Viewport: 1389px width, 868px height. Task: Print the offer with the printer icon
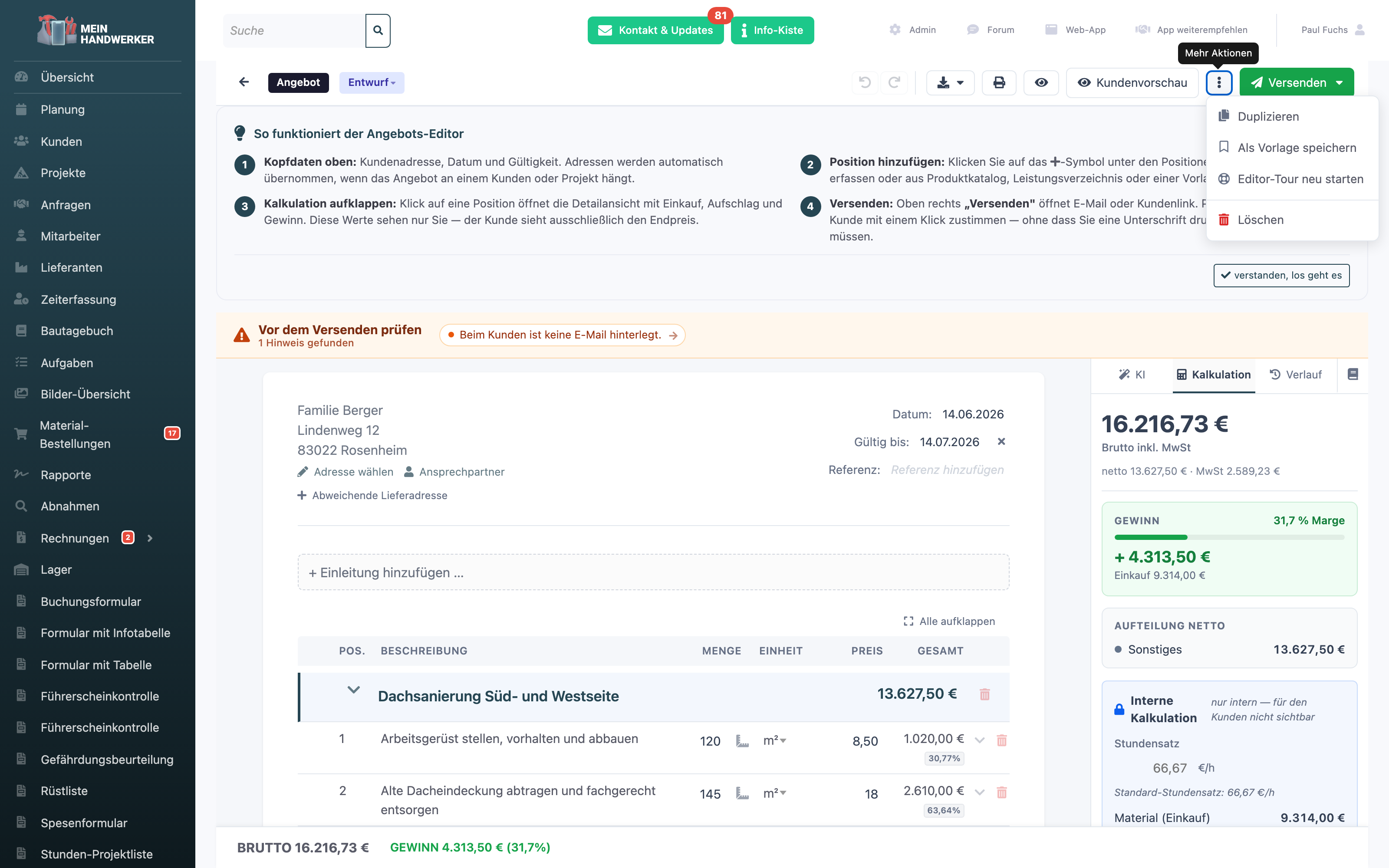click(x=999, y=82)
